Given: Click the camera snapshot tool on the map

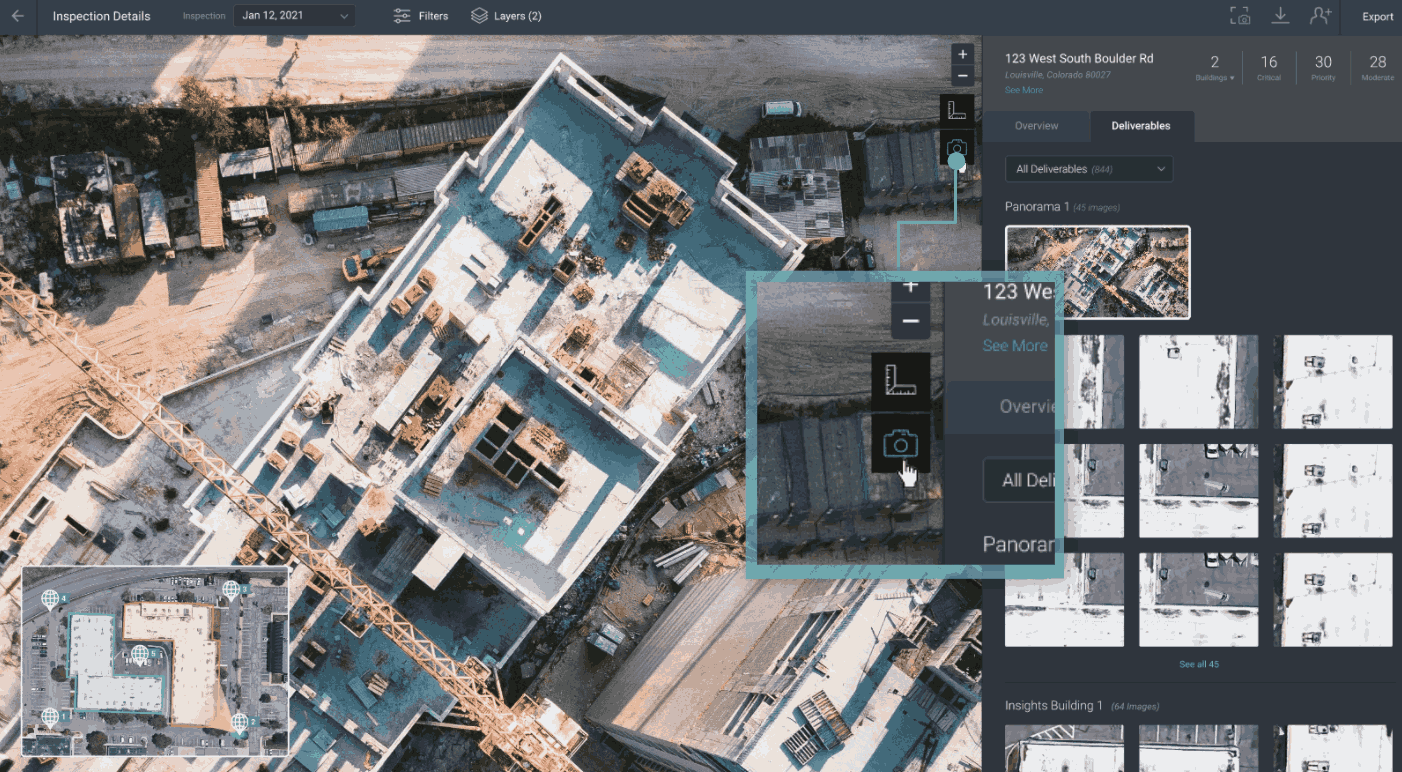Looking at the screenshot, I should (957, 147).
